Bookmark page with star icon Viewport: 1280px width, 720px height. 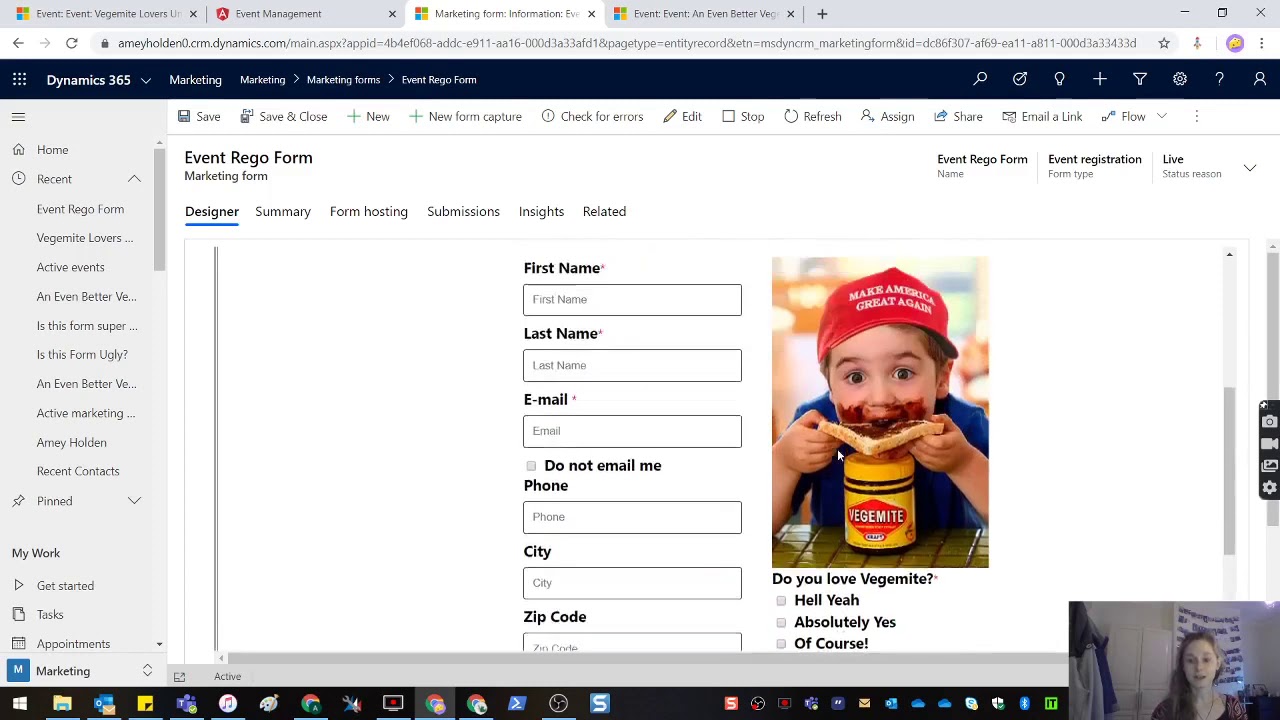point(1164,43)
